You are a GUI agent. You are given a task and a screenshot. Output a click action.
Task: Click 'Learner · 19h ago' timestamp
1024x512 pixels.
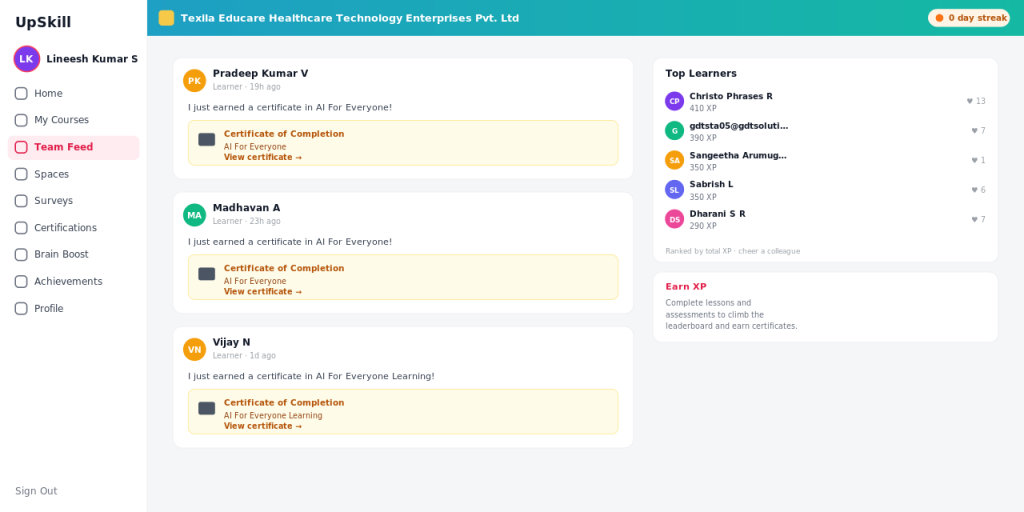pyautogui.click(x=246, y=87)
